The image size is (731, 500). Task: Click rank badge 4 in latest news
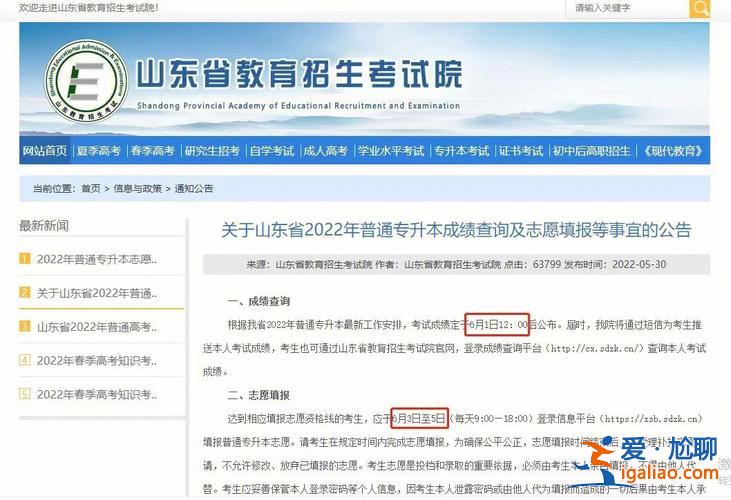click(x=25, y=360)
